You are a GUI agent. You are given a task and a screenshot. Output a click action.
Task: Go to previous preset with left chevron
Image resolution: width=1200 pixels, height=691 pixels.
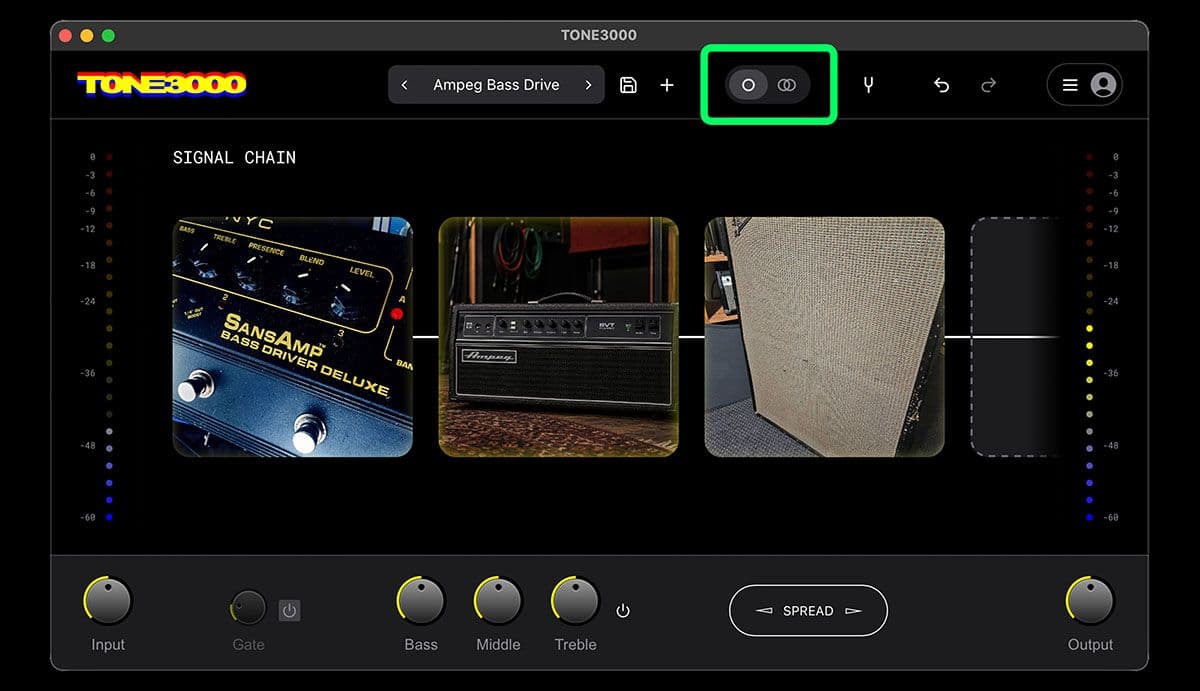404,85
